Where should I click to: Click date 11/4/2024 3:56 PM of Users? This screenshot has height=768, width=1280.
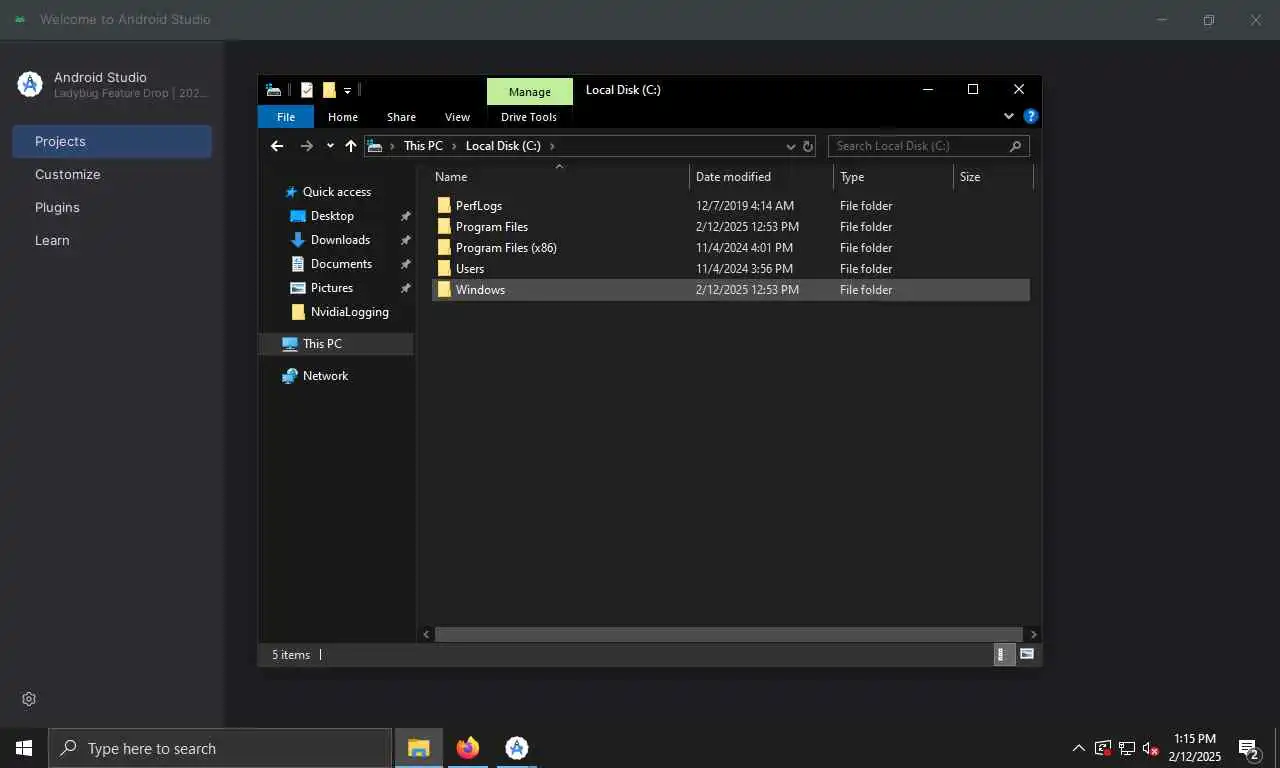[744, 269]
